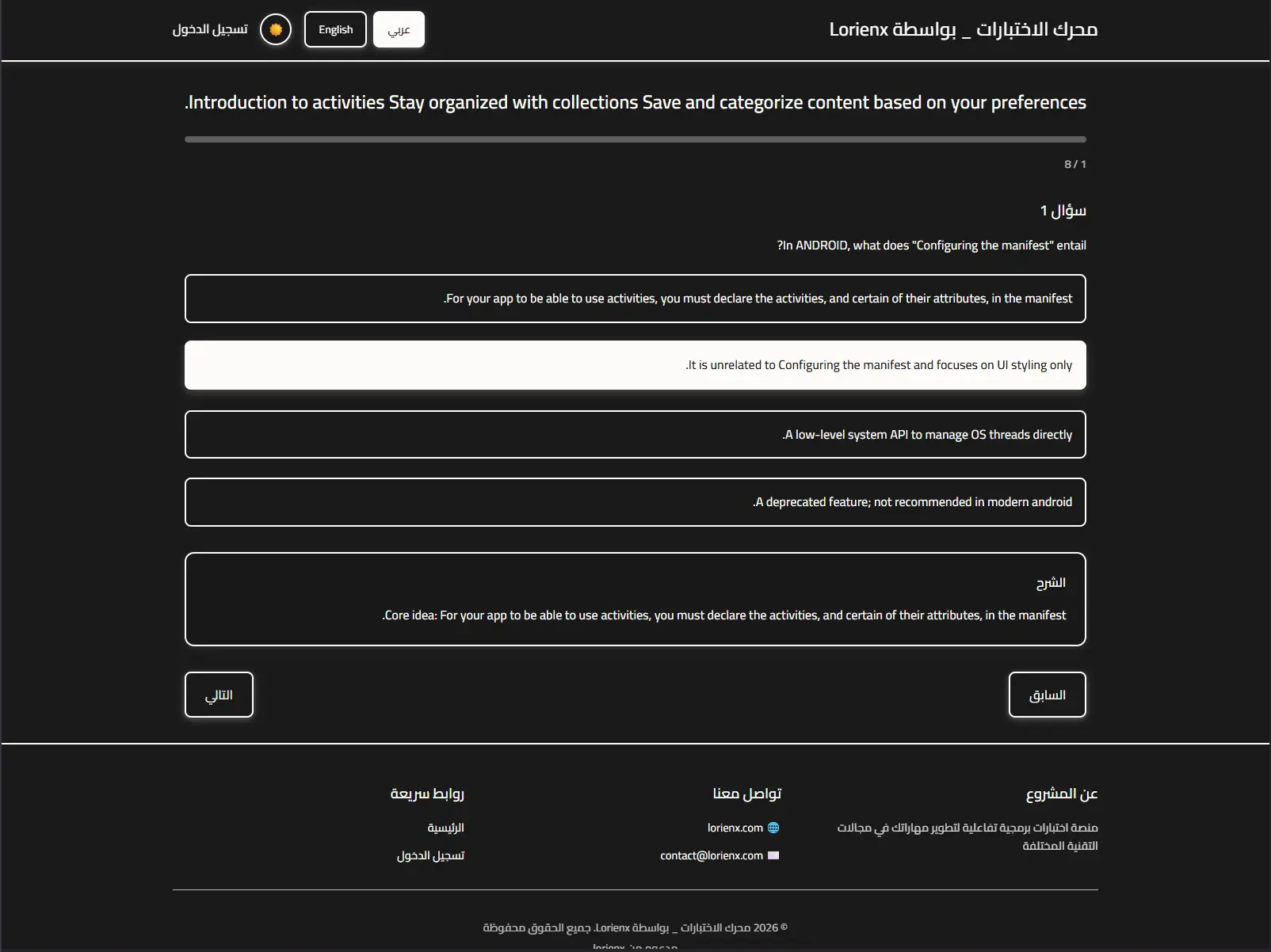Switch to the عربي language option
This screenshot has width=1271, height=952.
[399, 29]
